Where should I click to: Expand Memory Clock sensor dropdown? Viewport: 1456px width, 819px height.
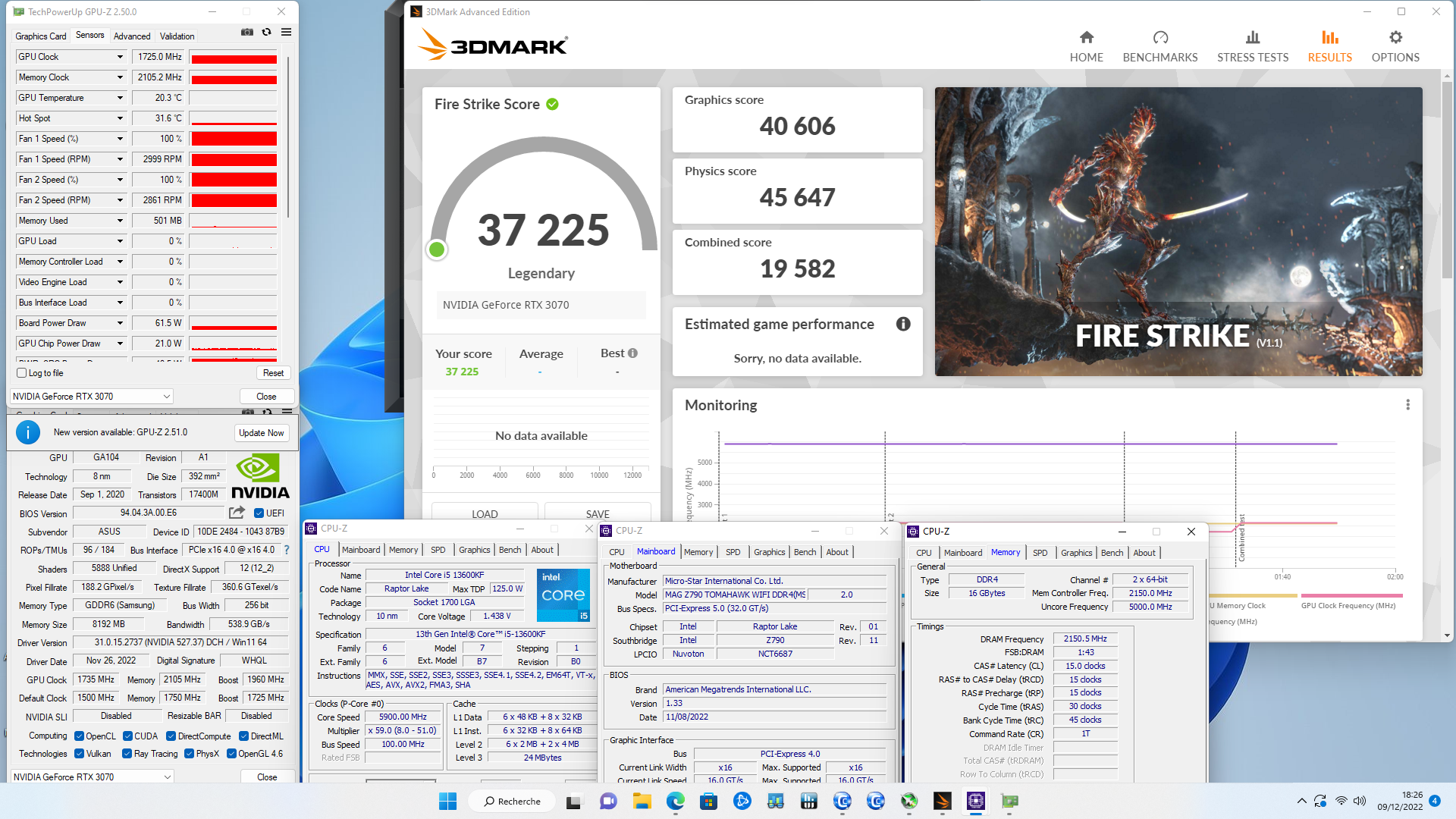120,77
